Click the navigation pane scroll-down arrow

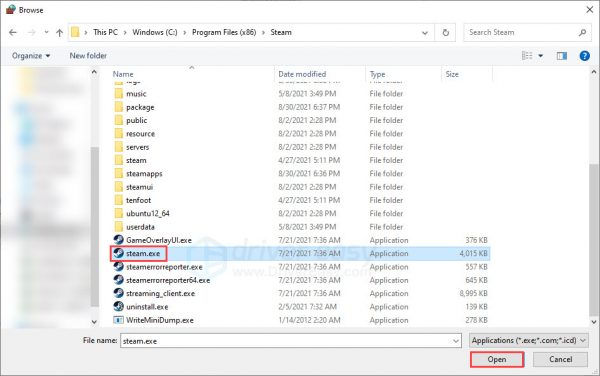(94, 322)
